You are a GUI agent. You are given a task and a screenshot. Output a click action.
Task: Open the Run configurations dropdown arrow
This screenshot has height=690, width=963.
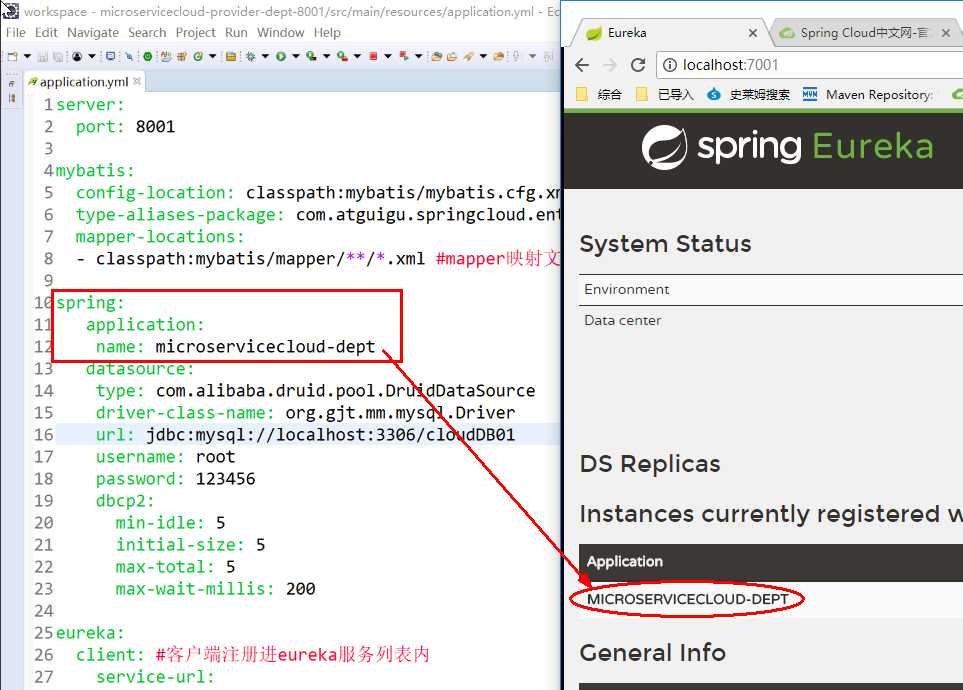click(x=296, y=57)
